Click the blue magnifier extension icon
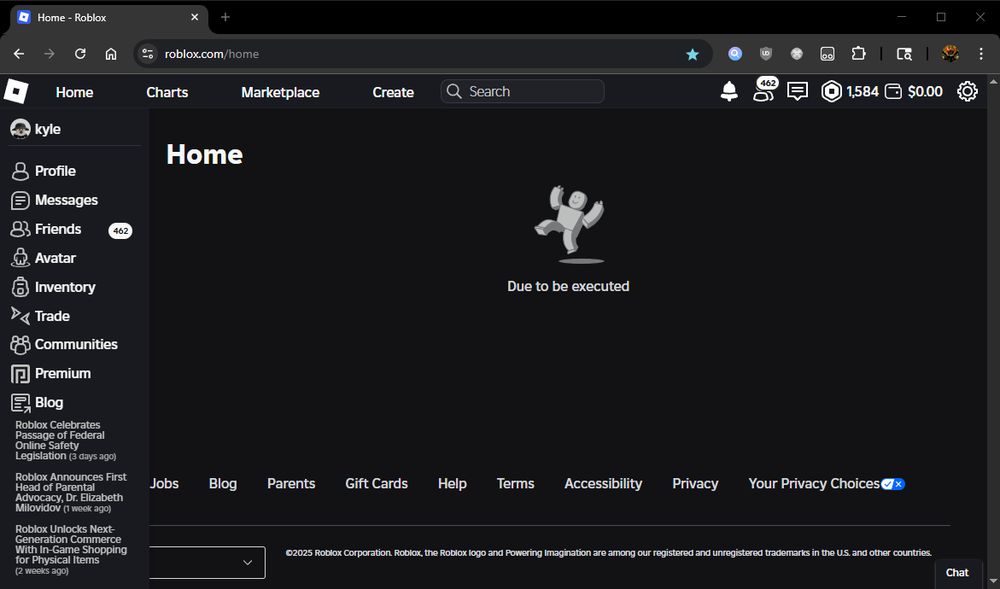 coord(735,54)
